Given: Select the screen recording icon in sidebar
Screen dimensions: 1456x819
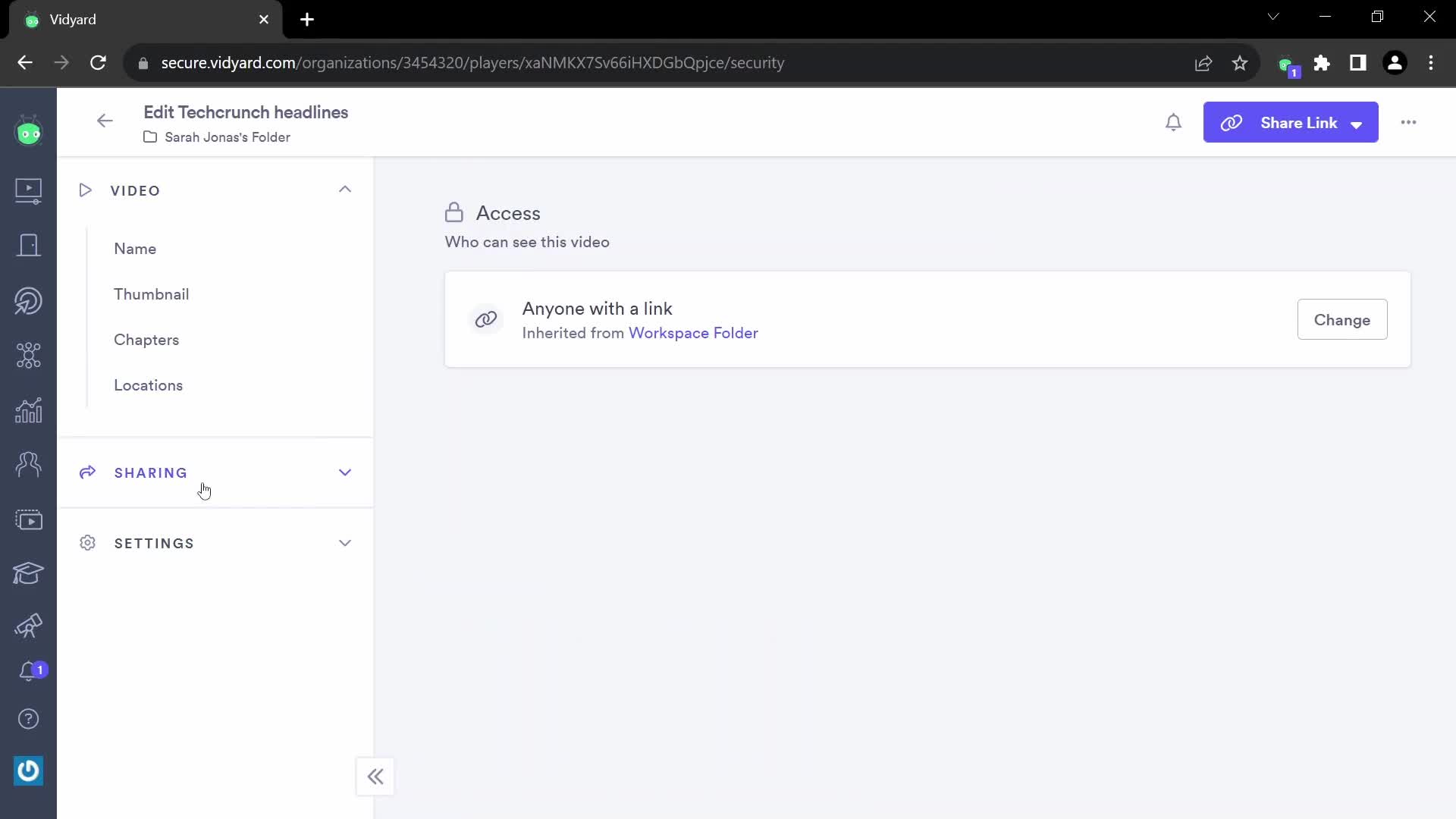Looking at the screenshot, I should coord(28,519).
